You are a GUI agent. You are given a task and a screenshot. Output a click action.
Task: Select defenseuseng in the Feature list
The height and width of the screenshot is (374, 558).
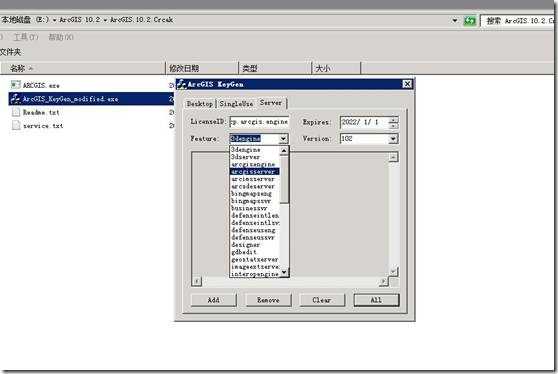click(x=255, y=230)
